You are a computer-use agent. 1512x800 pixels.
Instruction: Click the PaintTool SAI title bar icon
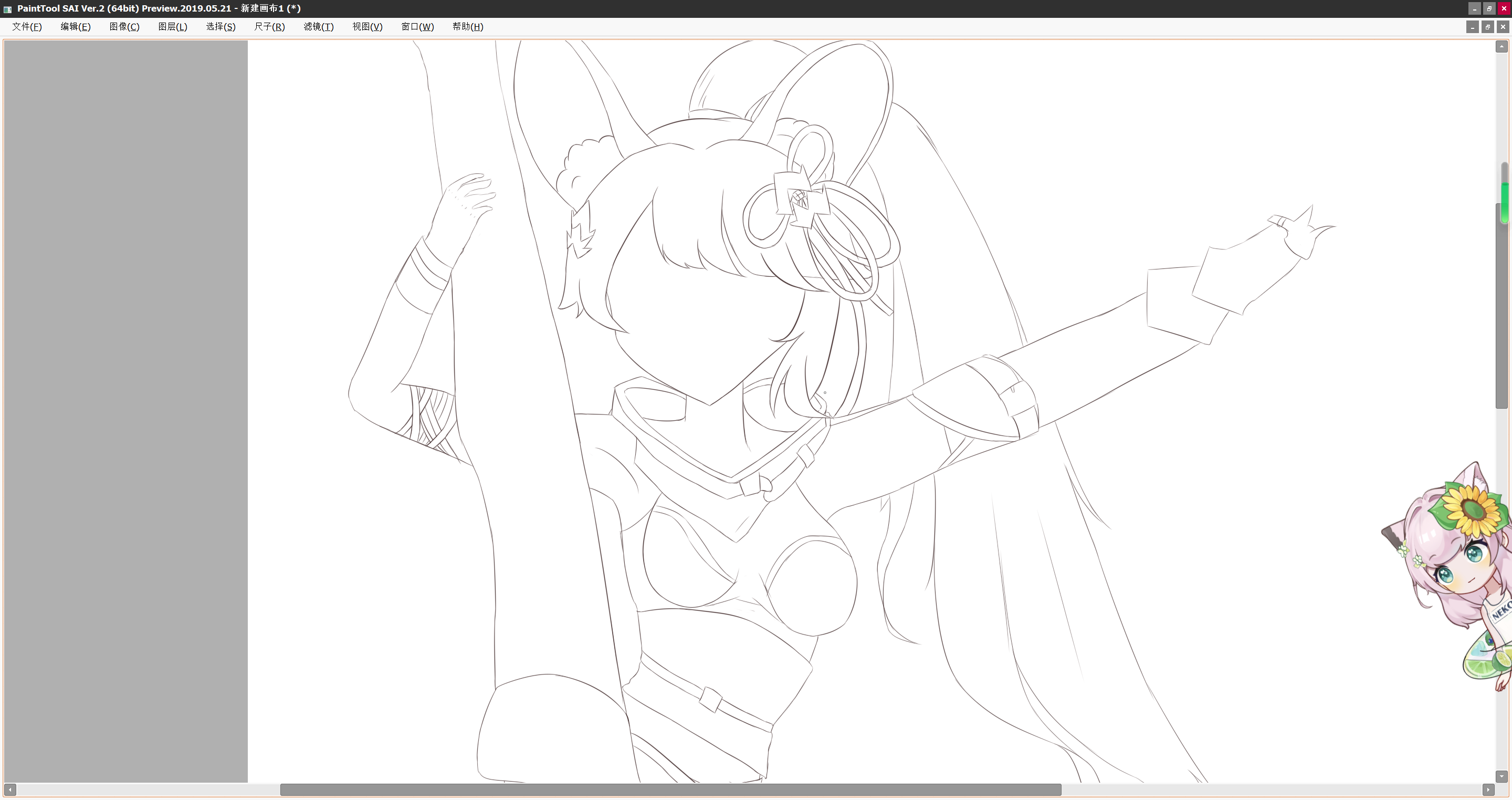[8, 9]
